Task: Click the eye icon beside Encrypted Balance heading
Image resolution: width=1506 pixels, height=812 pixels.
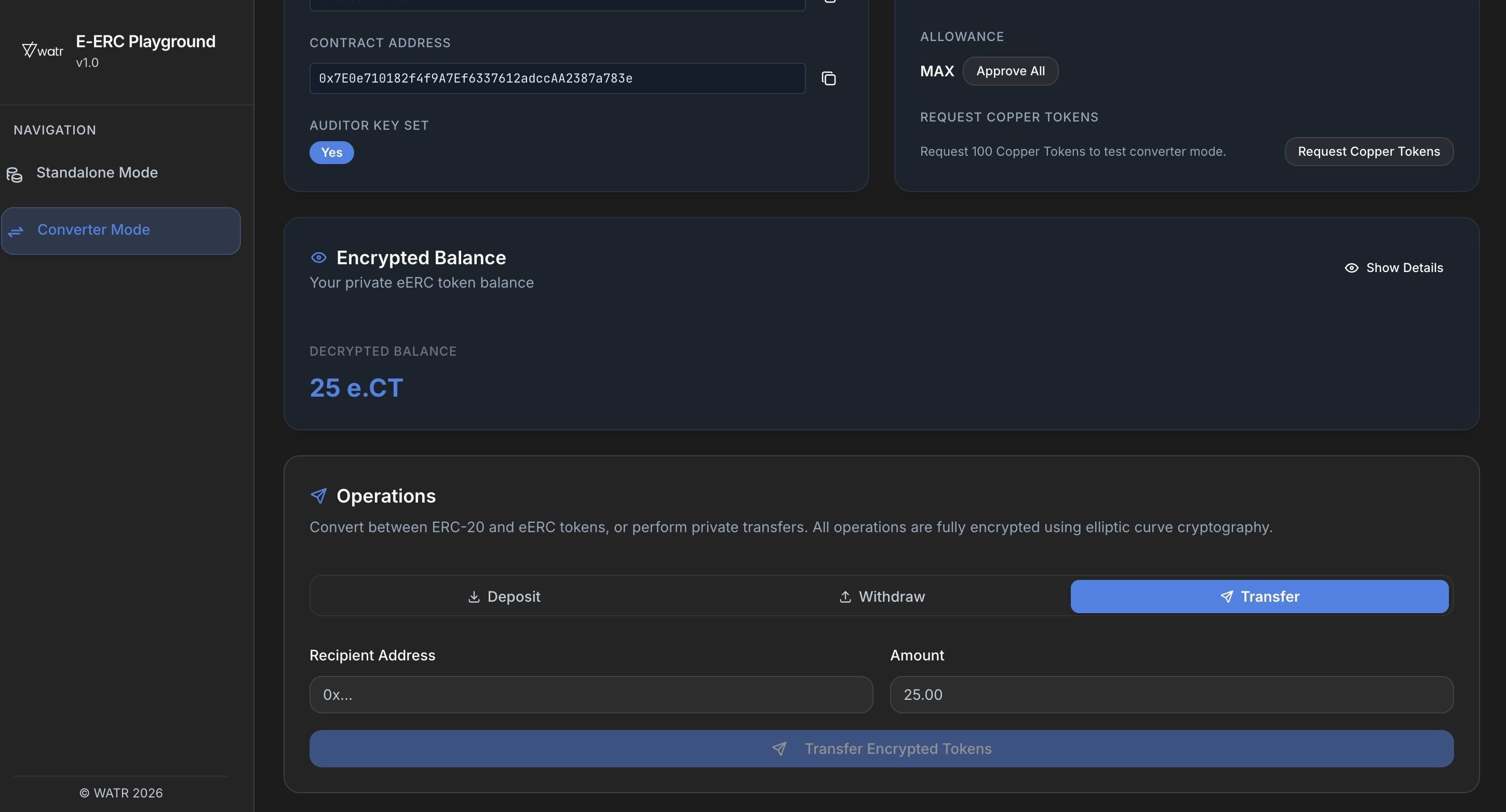Action: (319, 257)
